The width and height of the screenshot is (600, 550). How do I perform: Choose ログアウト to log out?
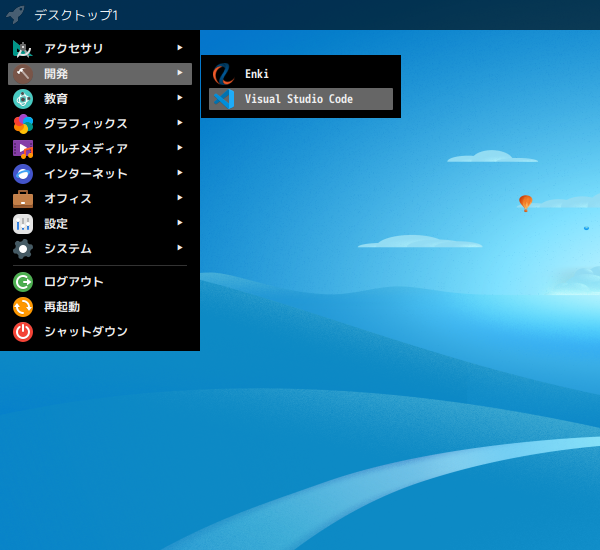click(100, 282)
